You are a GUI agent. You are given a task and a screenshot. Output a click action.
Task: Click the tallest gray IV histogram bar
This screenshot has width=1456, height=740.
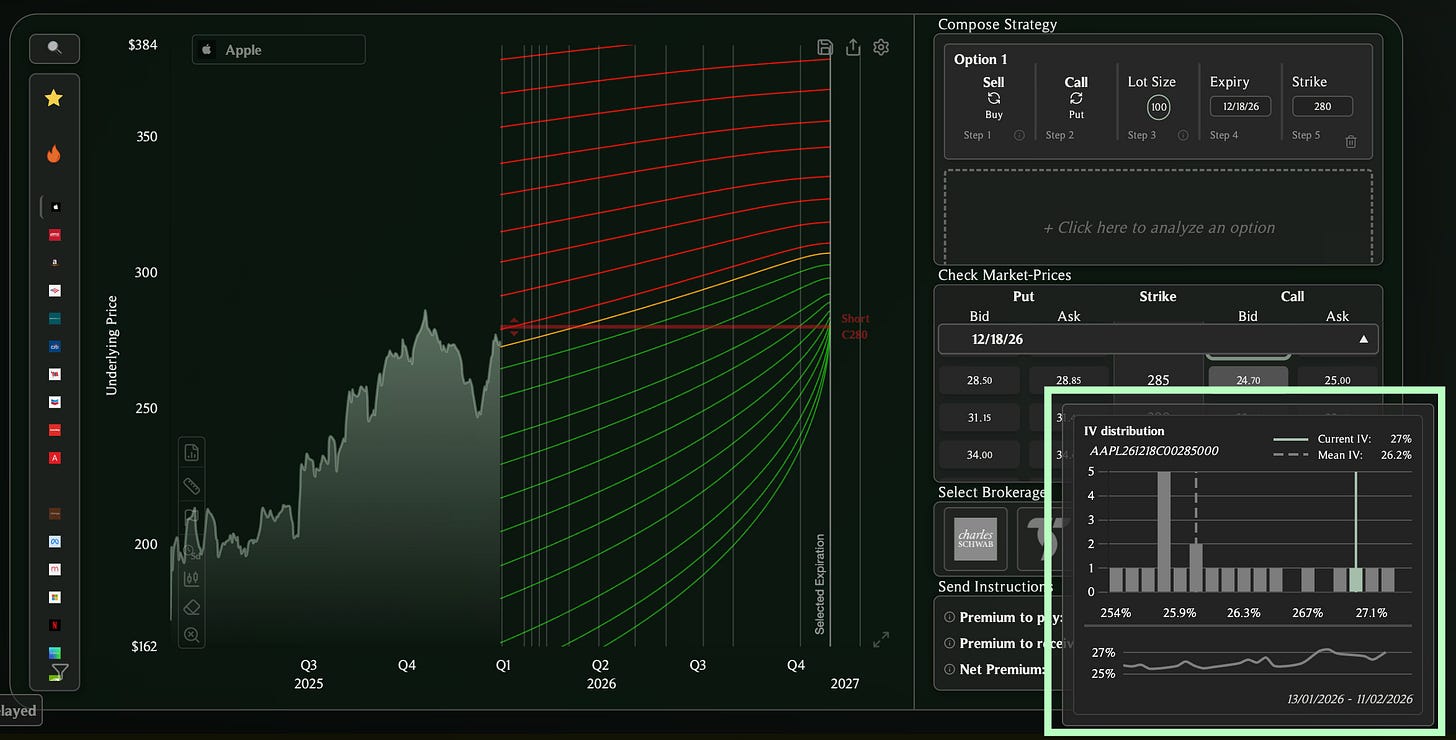[1164, 532]
